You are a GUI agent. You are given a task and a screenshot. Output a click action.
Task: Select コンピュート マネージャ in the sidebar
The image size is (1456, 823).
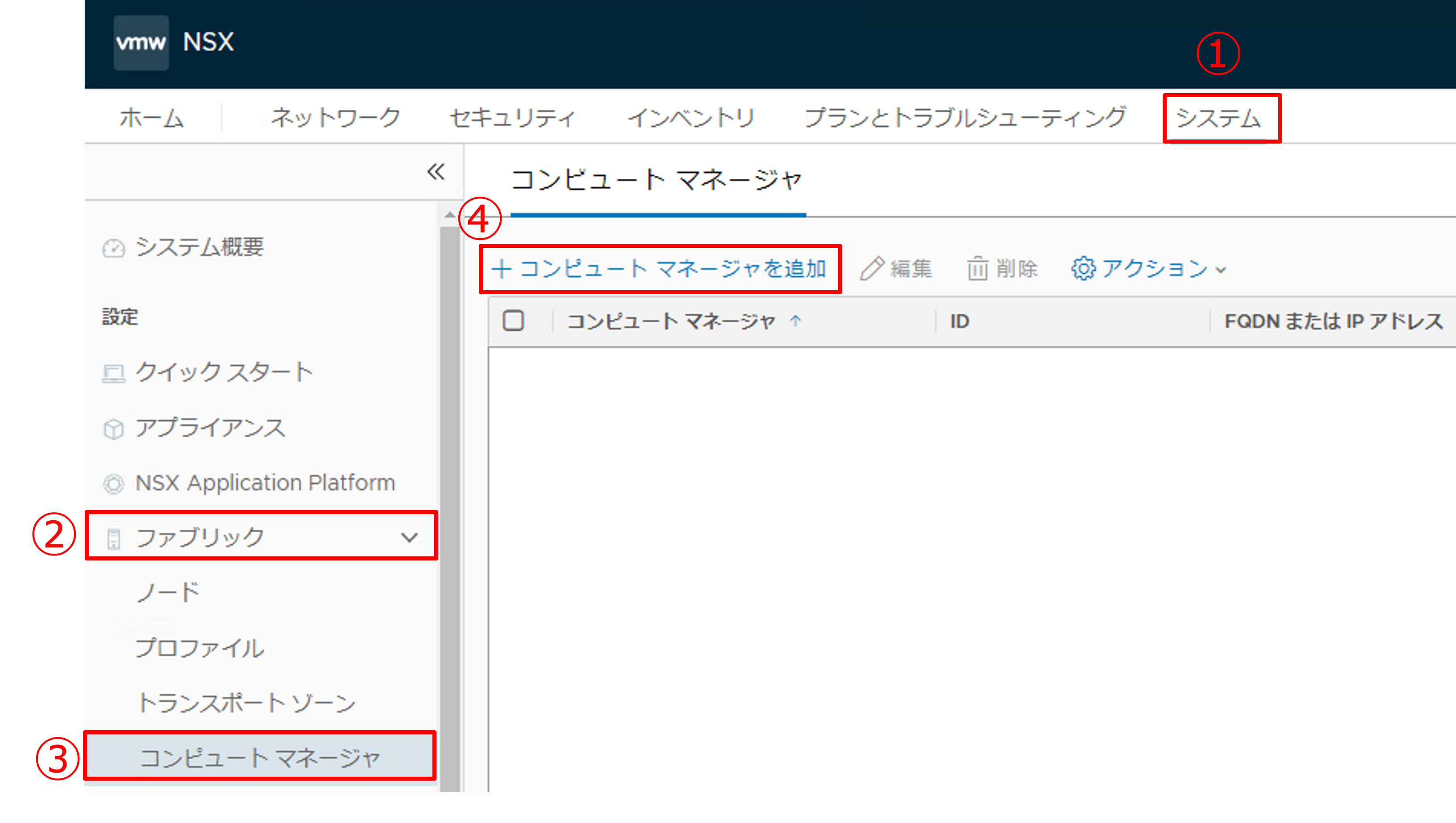click(259, 757)
